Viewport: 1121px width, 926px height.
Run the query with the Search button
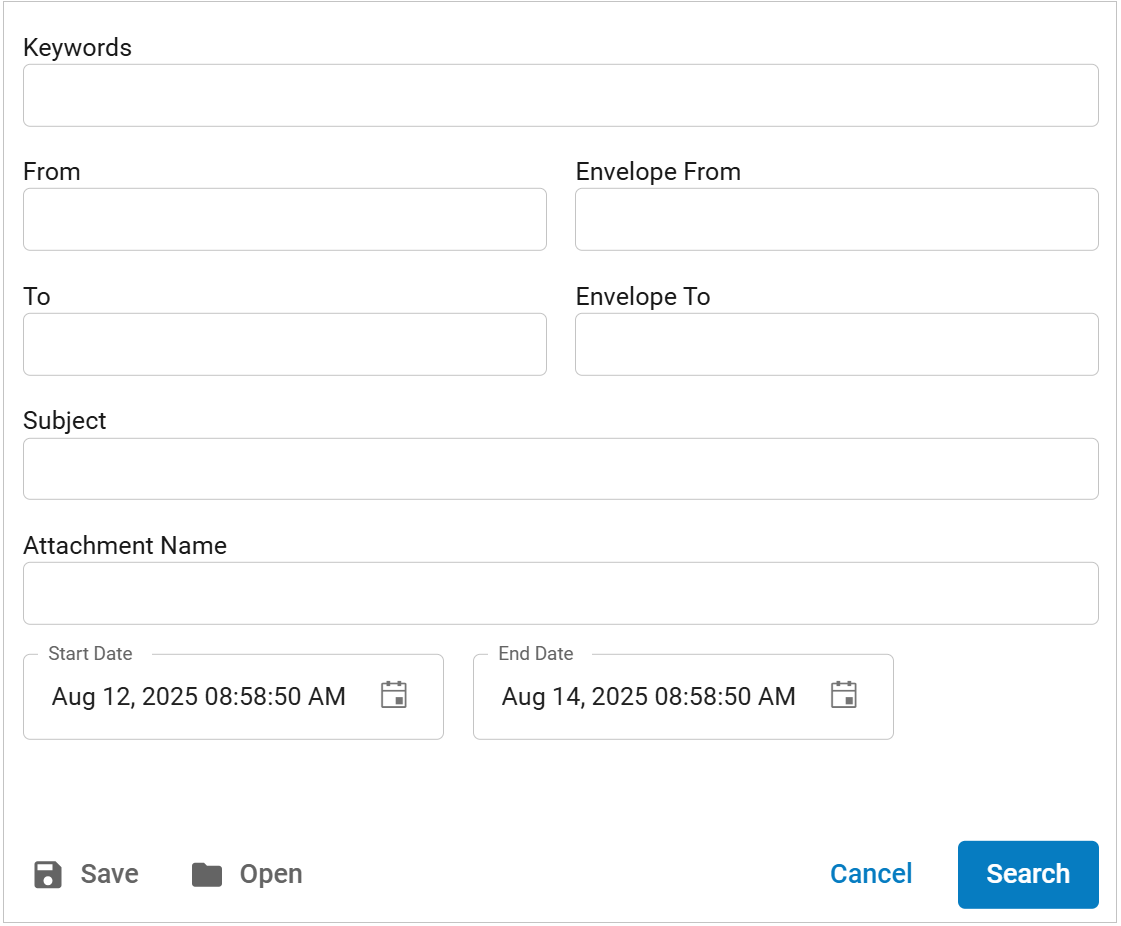(x=1028, y=875)
